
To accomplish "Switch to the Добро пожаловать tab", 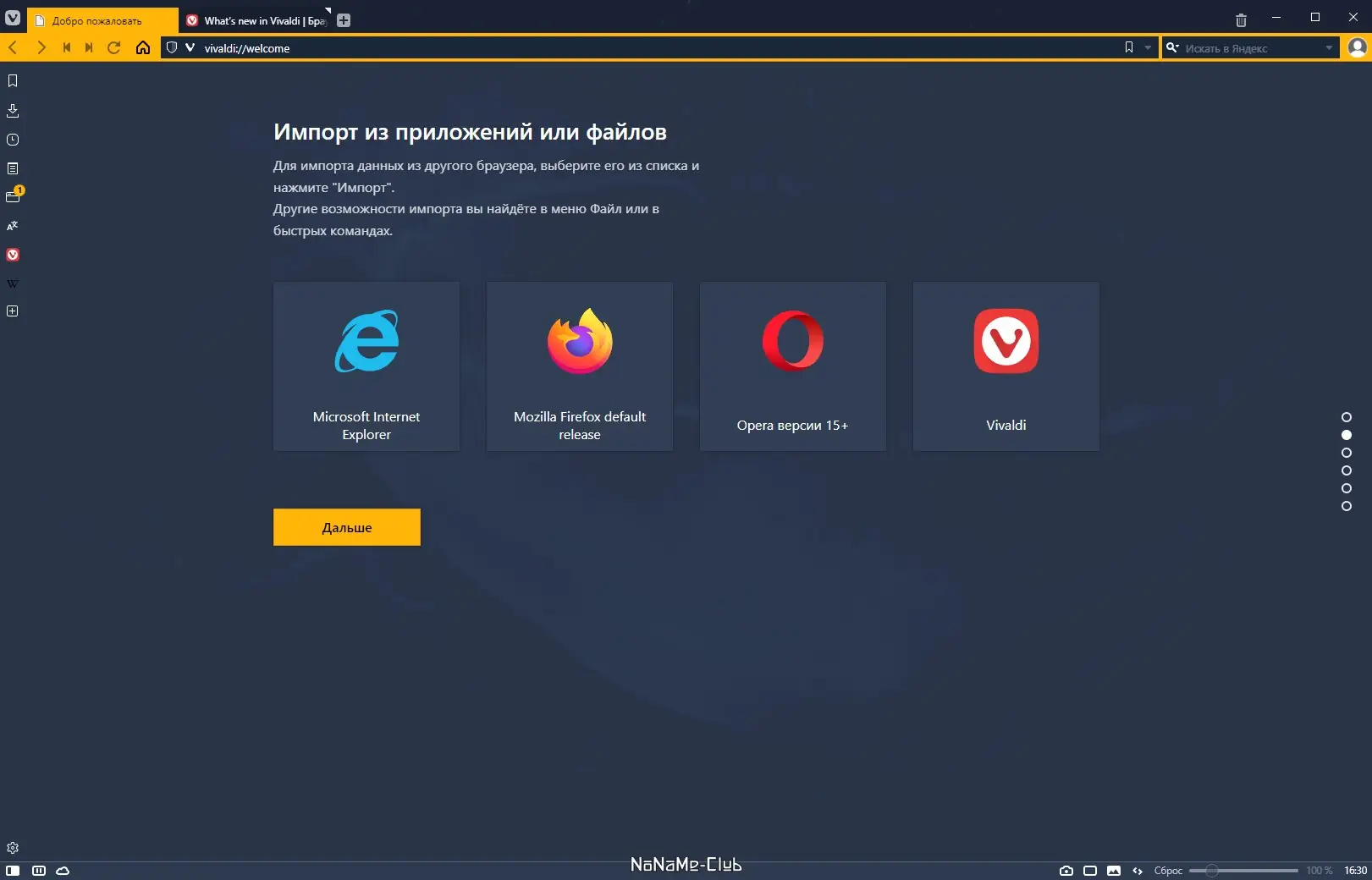I will click(x=102, y=20).
